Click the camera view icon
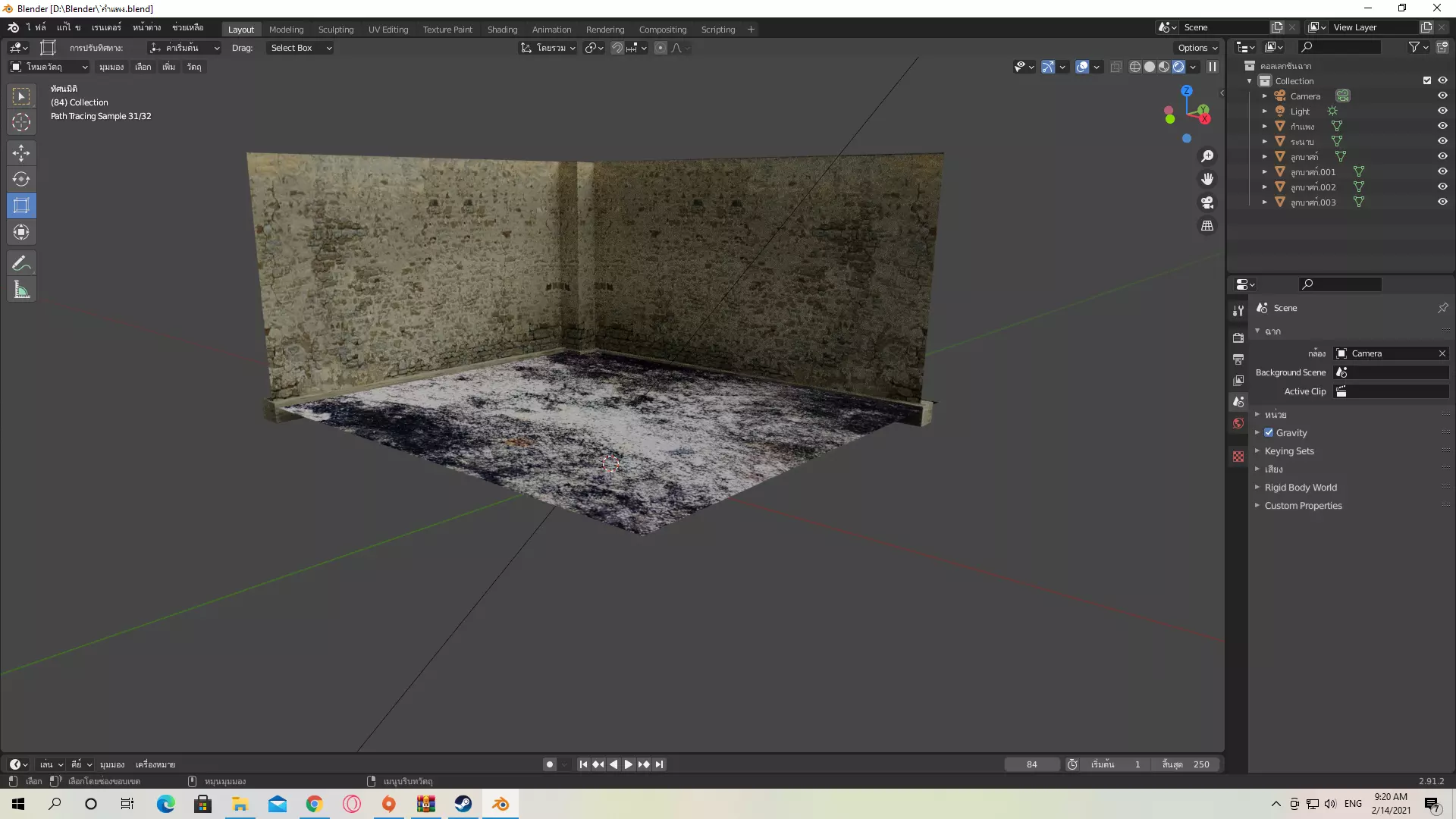Image resolution: width=1456 pixels, height=819 pixels. pos(1207,202)
